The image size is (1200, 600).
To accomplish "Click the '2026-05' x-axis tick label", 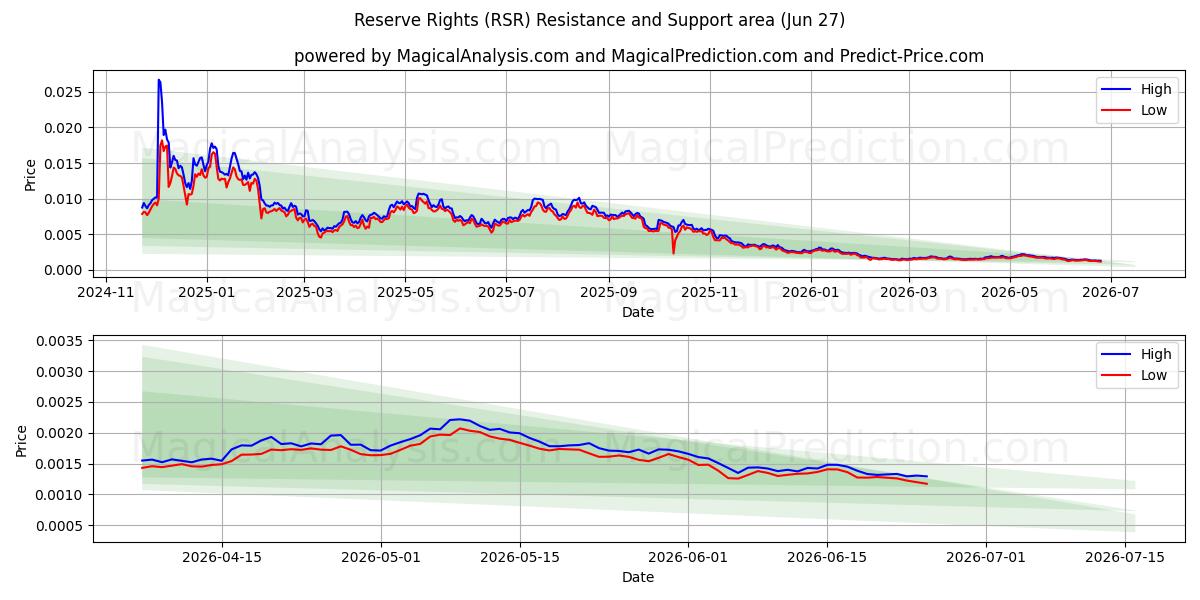I will coord(1009,292).
